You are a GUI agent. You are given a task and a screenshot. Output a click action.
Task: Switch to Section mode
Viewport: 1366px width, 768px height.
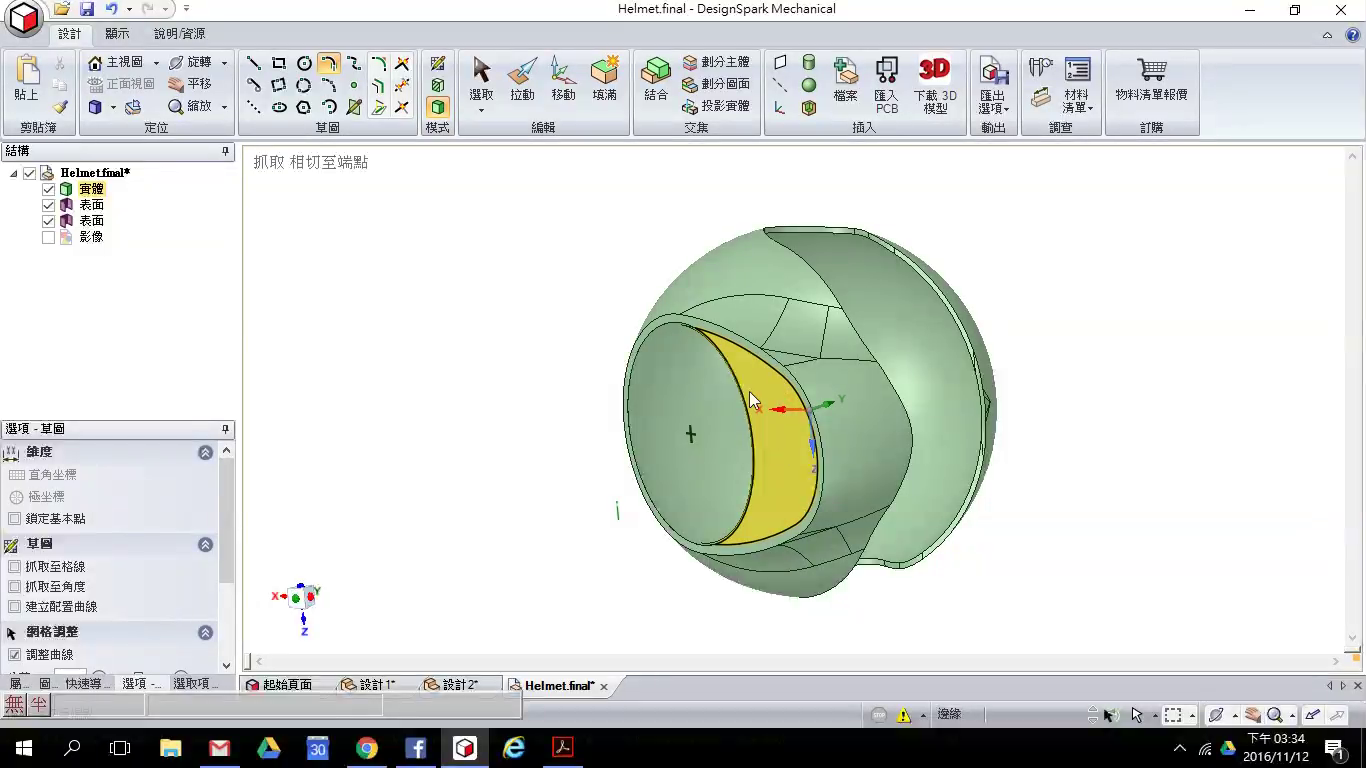tap(438, 85)
